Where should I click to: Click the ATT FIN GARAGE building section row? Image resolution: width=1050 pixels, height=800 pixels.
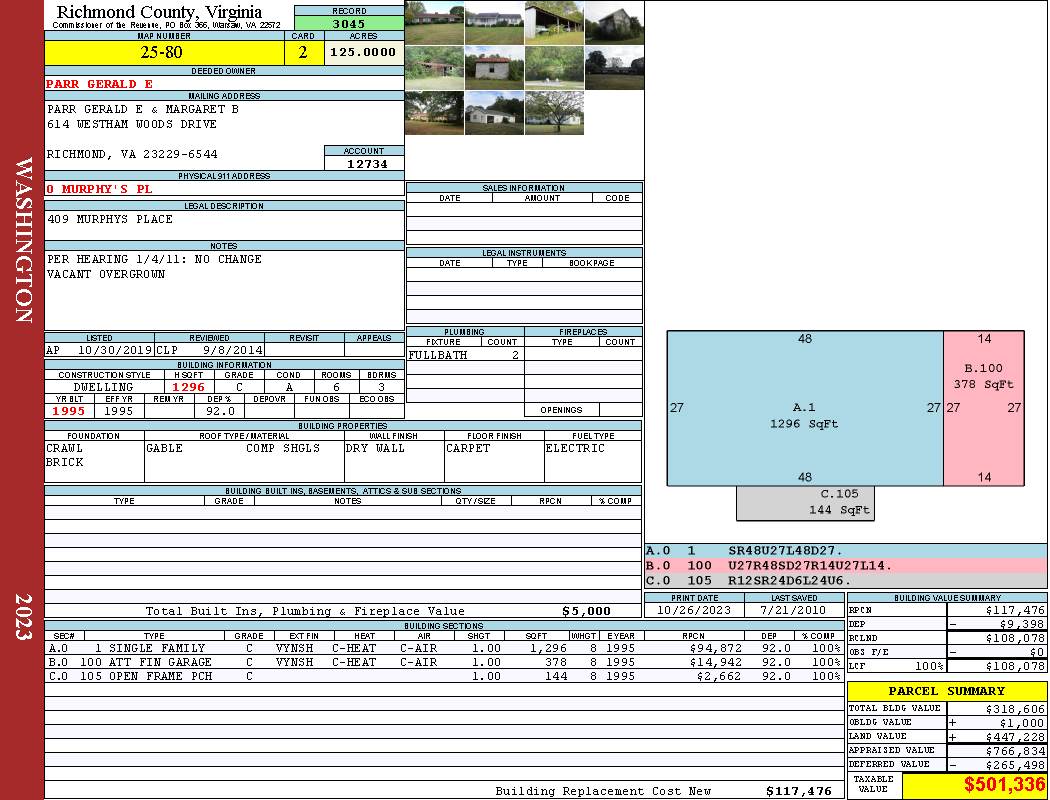point(445,662)
